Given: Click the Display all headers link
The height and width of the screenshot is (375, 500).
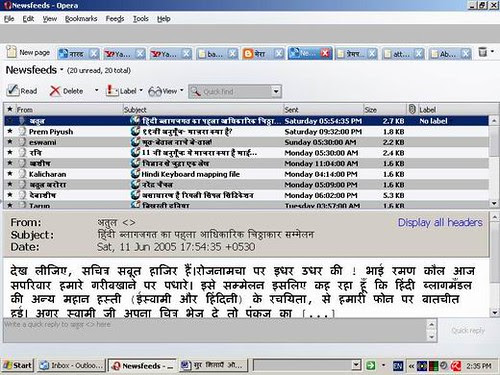Looking at the screenshot, I should (x=440, y=222).
